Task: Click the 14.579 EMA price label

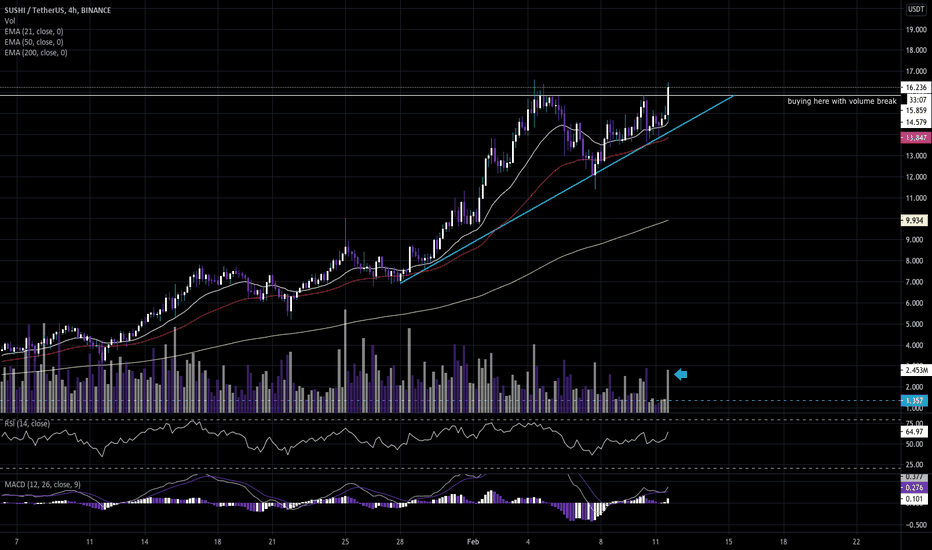Action: (915, 122)
